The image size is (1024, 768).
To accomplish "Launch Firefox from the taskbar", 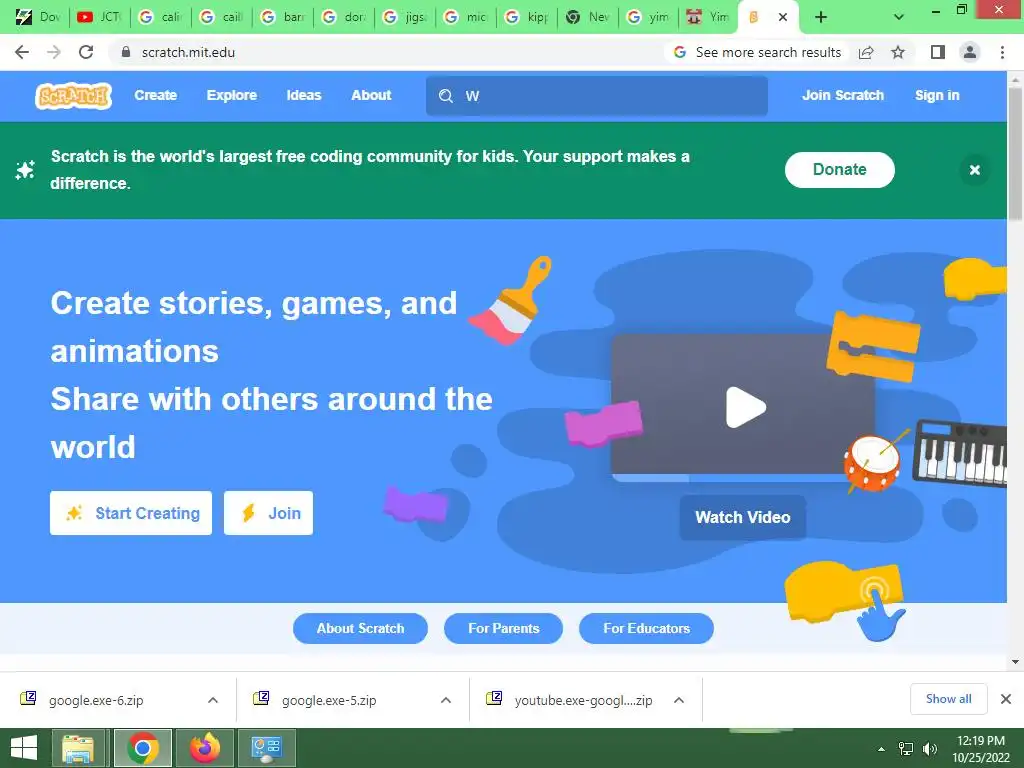I will [x=205, y=748].
